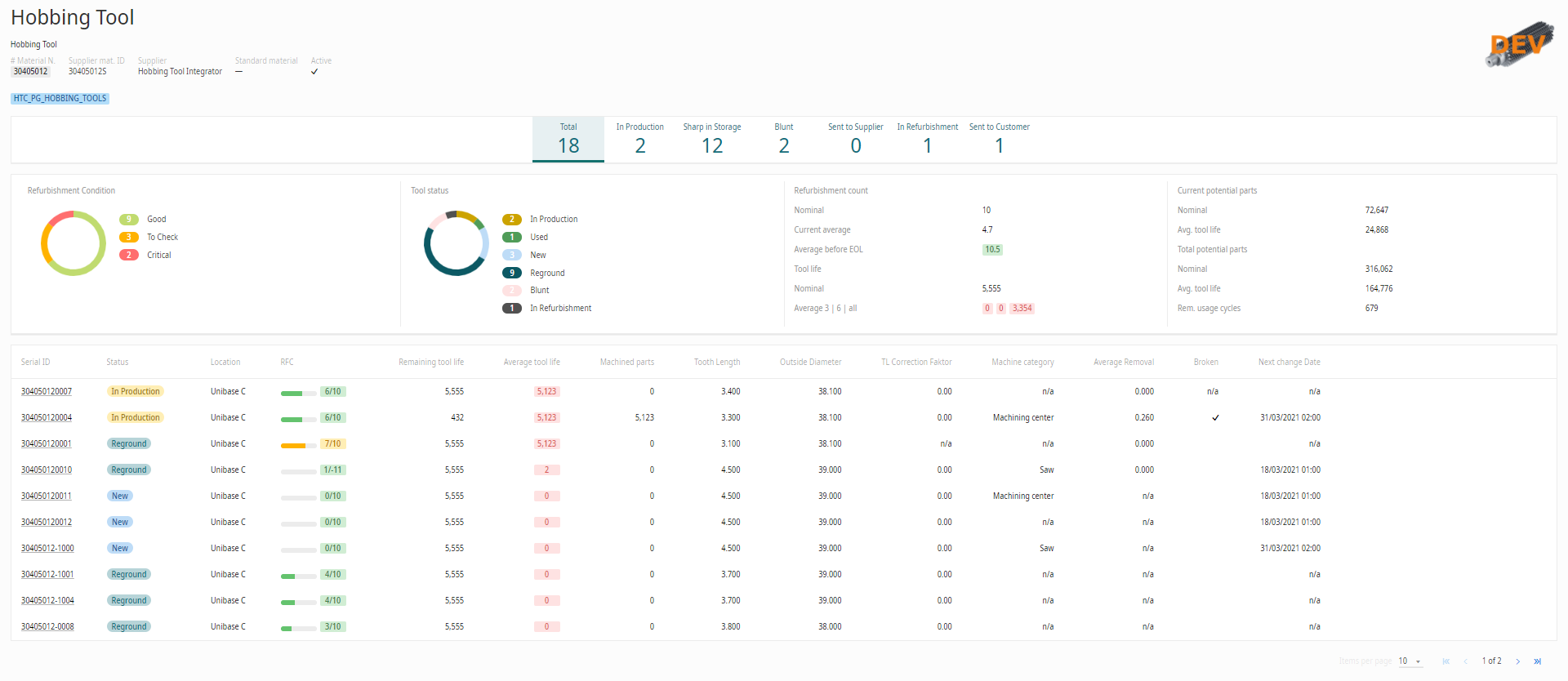Switch to the In Refurbishment tab
Image resolution: width=1568 pixels, height=681 pixels.
tap(927, 139)
